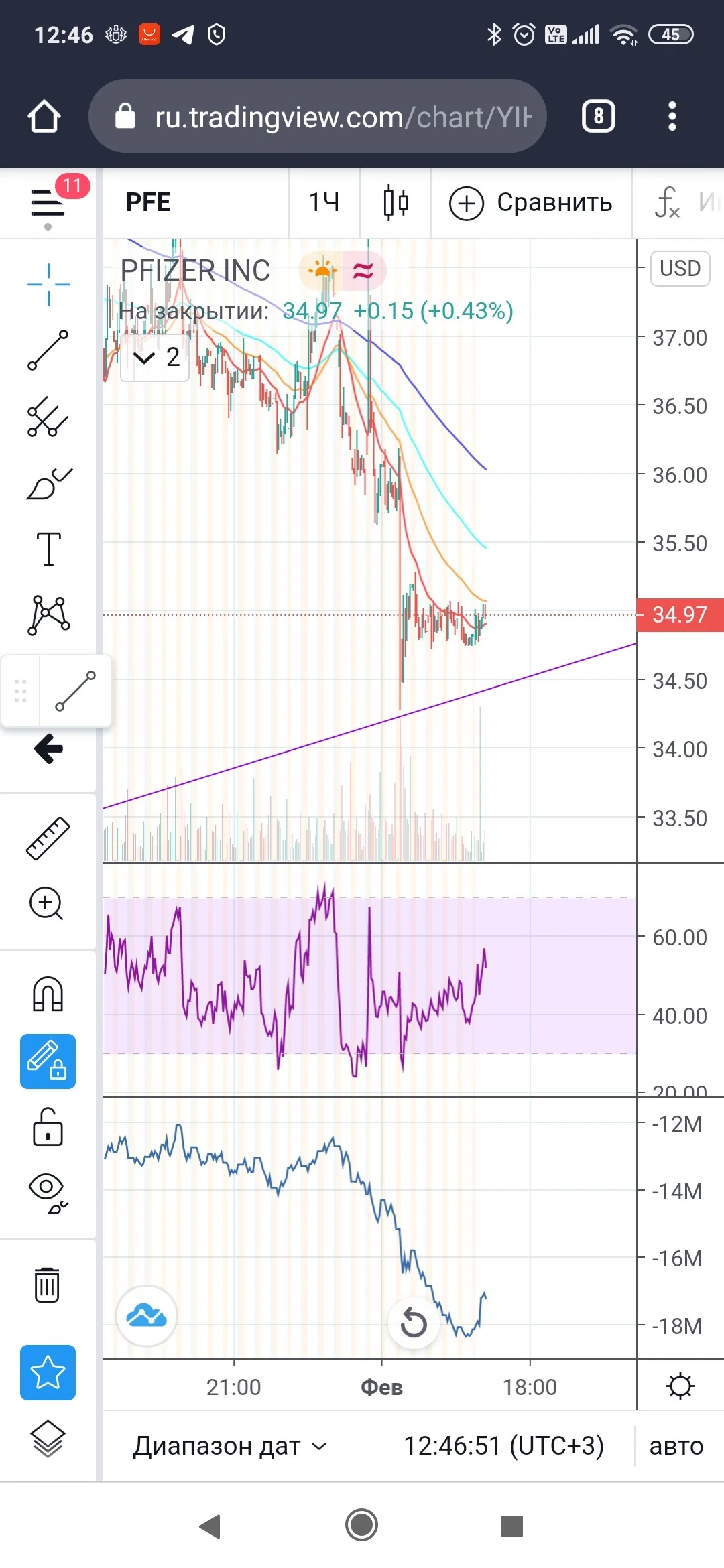Go to the browser home page

coord(44,117)
